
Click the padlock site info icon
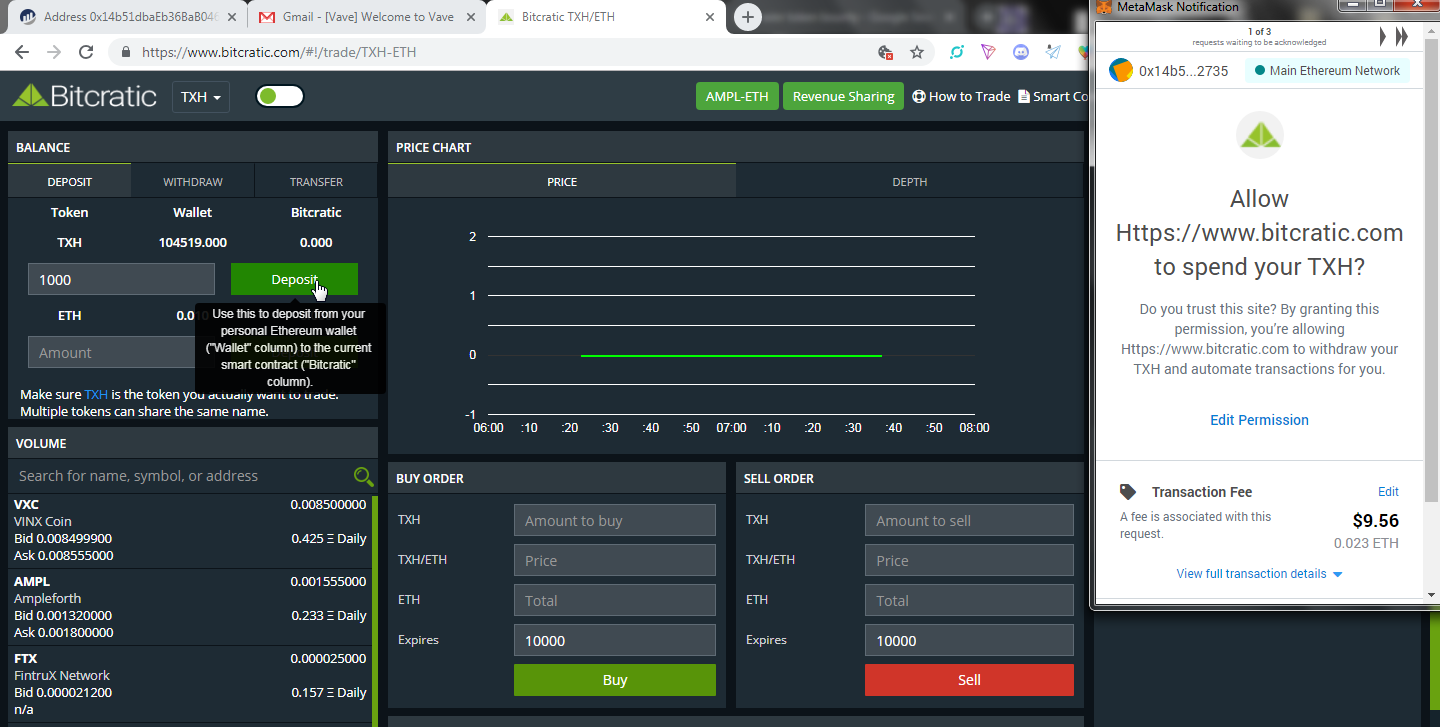[126, 52]
